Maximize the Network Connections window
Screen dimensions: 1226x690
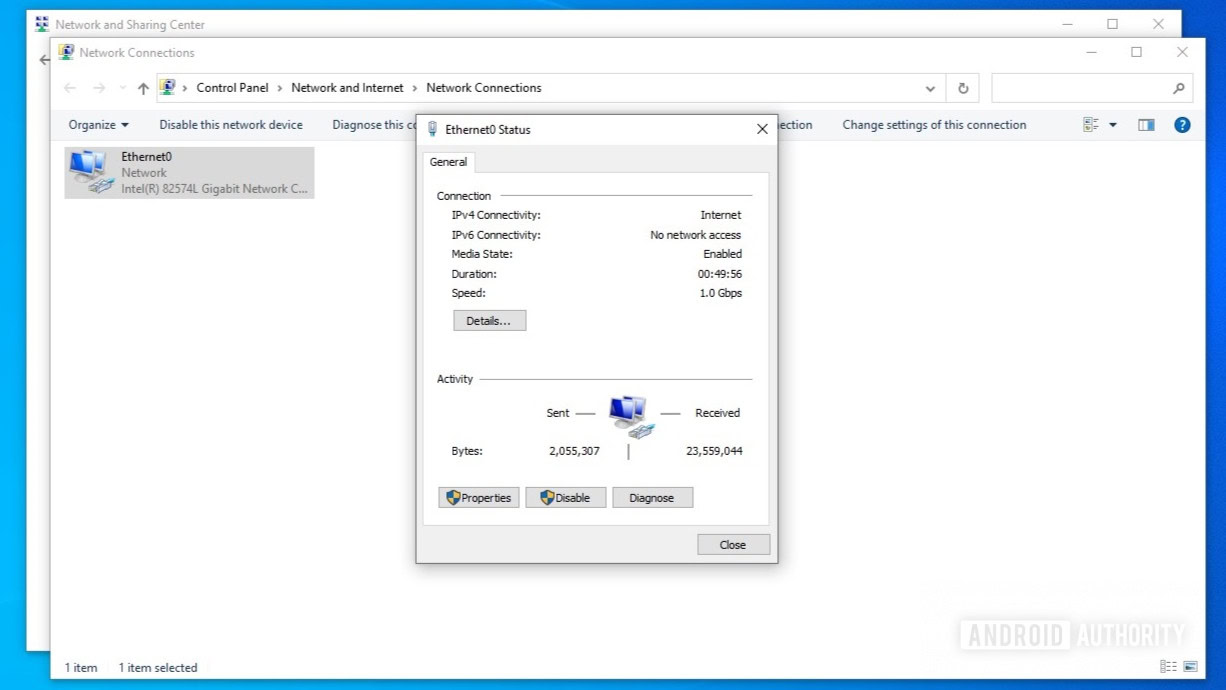[1136, 52]
